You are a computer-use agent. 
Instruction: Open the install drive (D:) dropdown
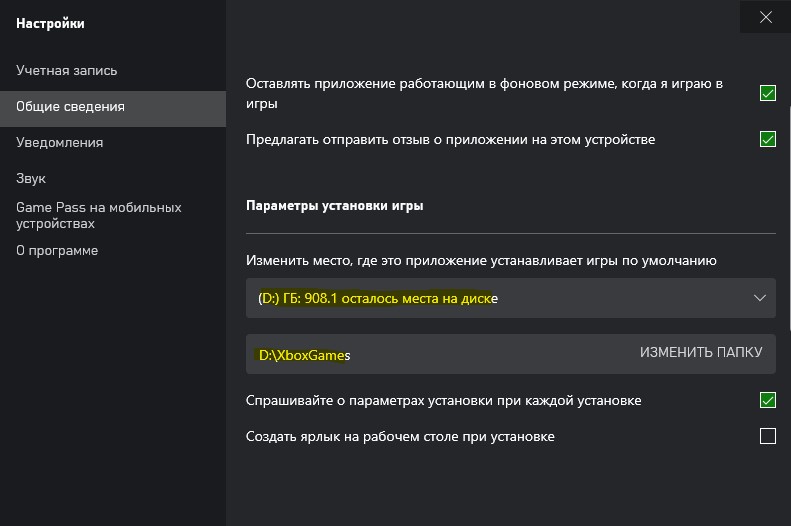coord(511,298)
